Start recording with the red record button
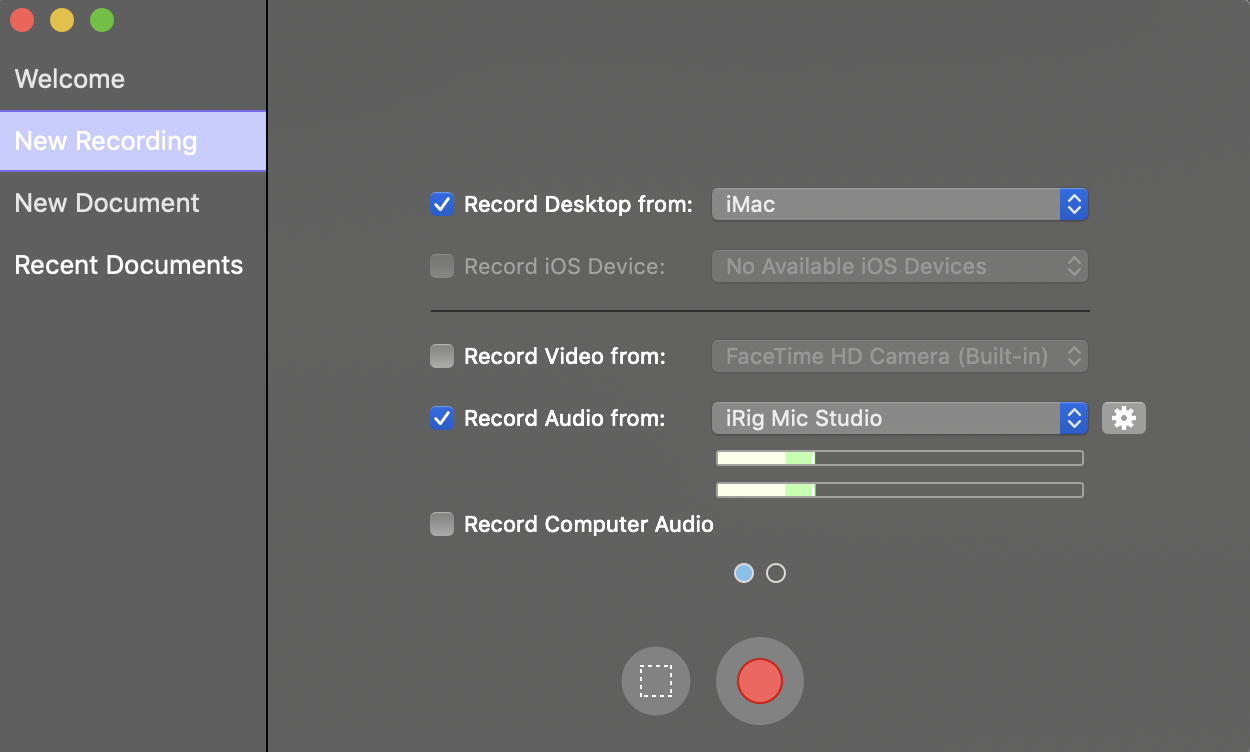Screen dimensions: 1250x752 pos(759,681)
